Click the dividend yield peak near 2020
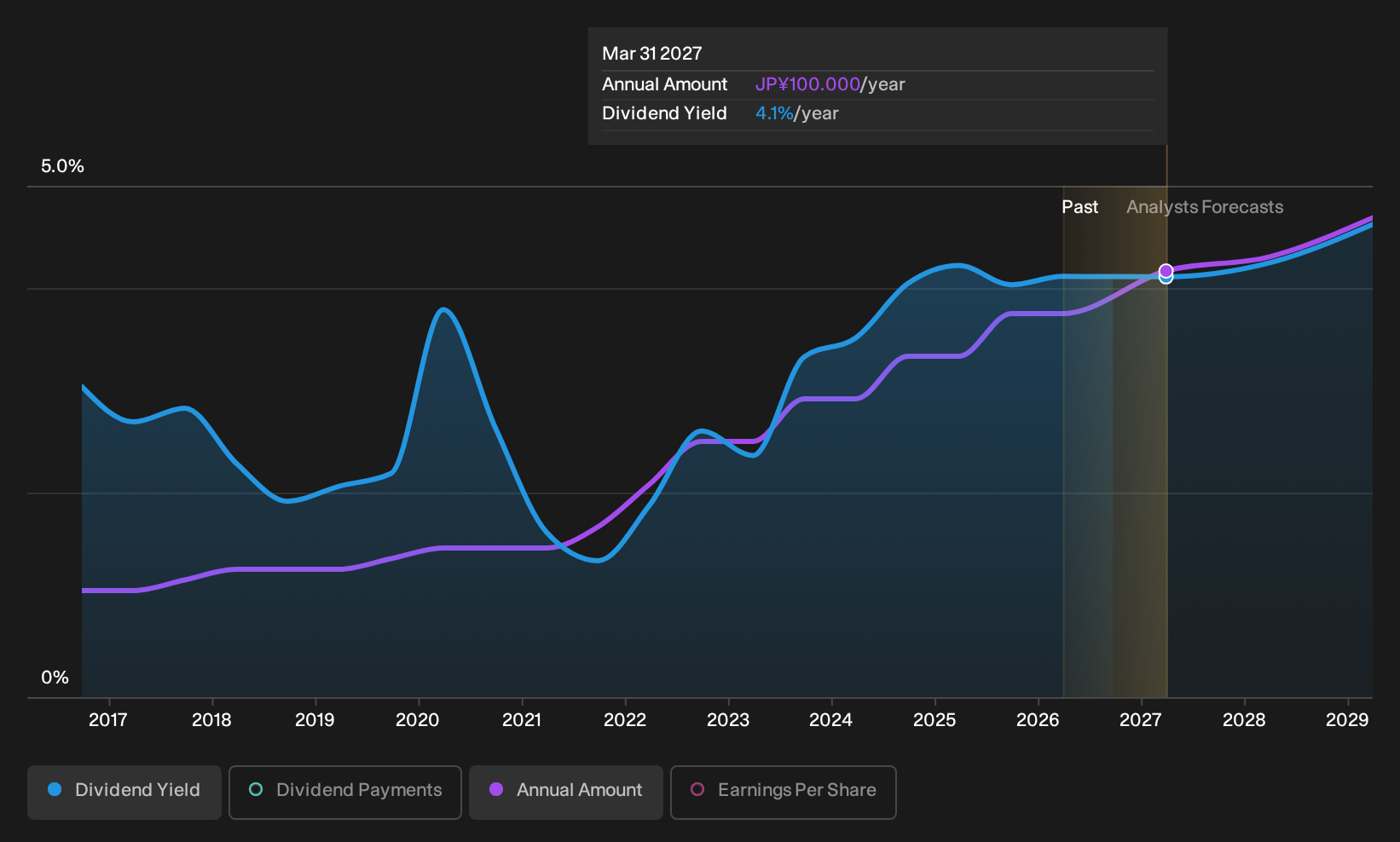 [443, 310]
